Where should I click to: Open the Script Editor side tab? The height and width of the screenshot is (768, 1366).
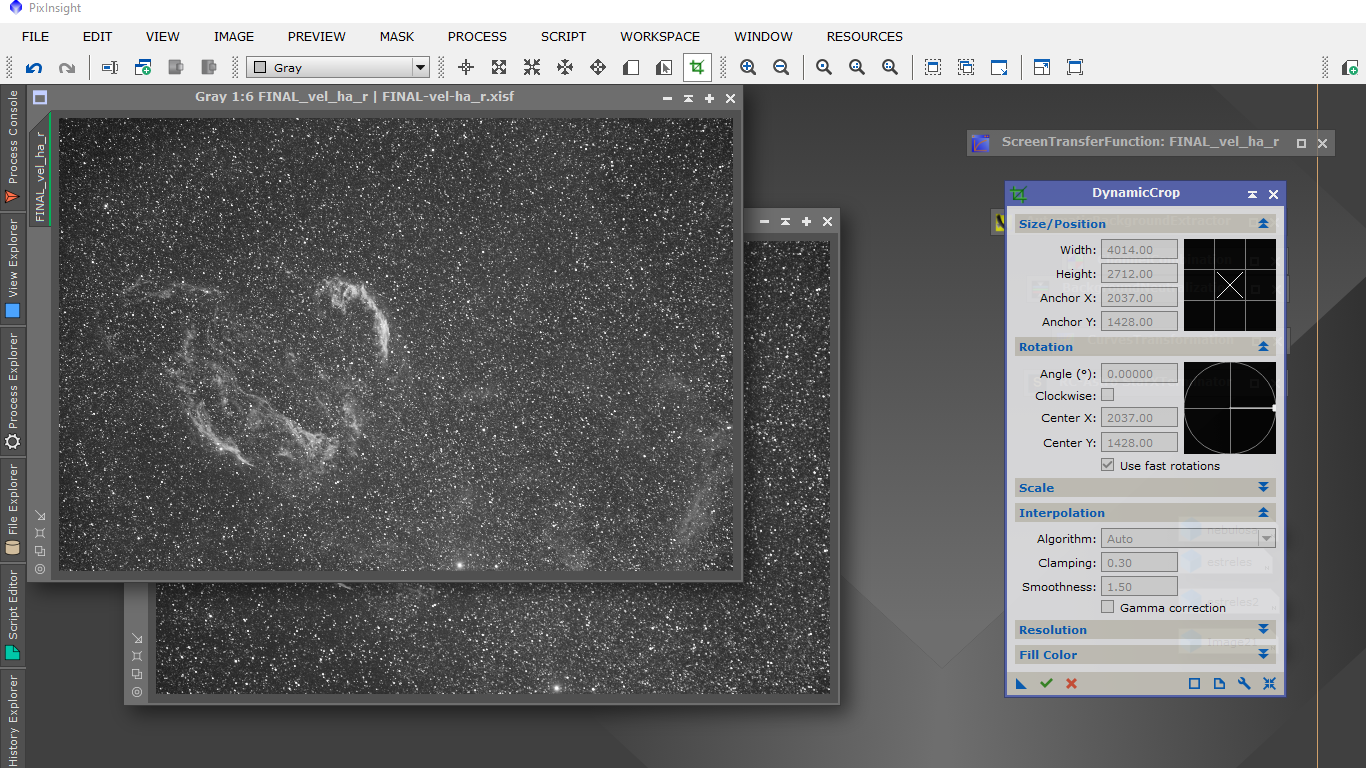coord(12,613)
